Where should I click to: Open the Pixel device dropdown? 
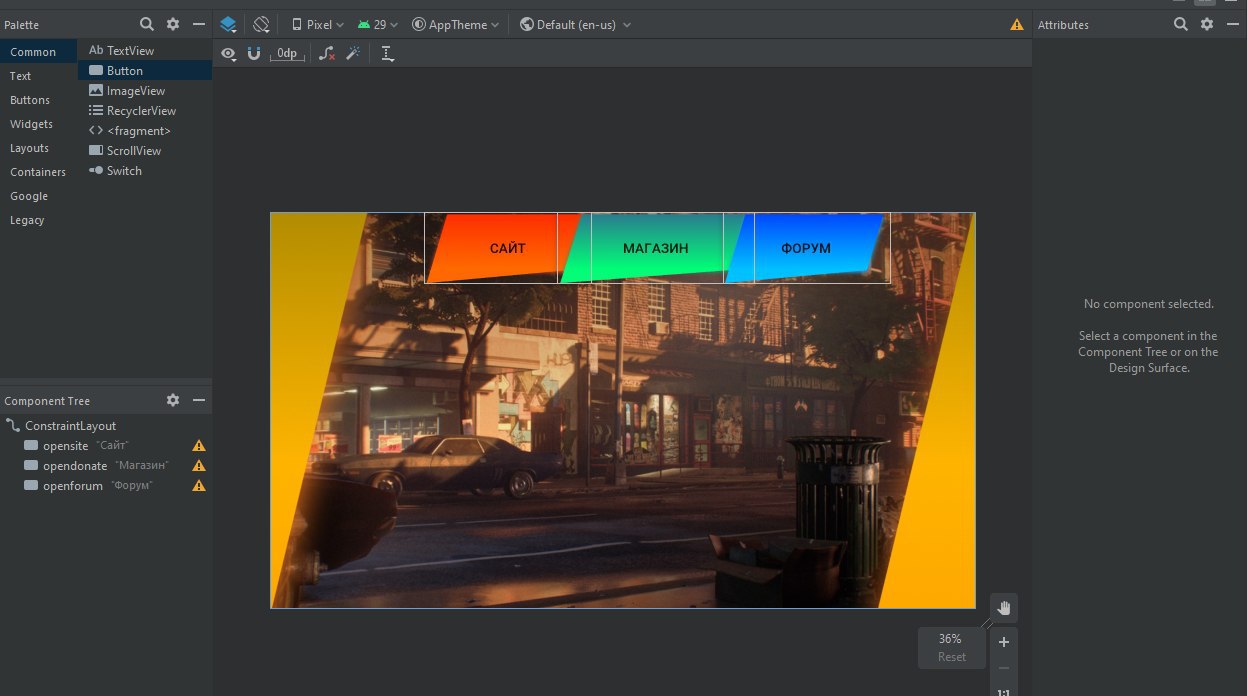(x=318, y=24)
